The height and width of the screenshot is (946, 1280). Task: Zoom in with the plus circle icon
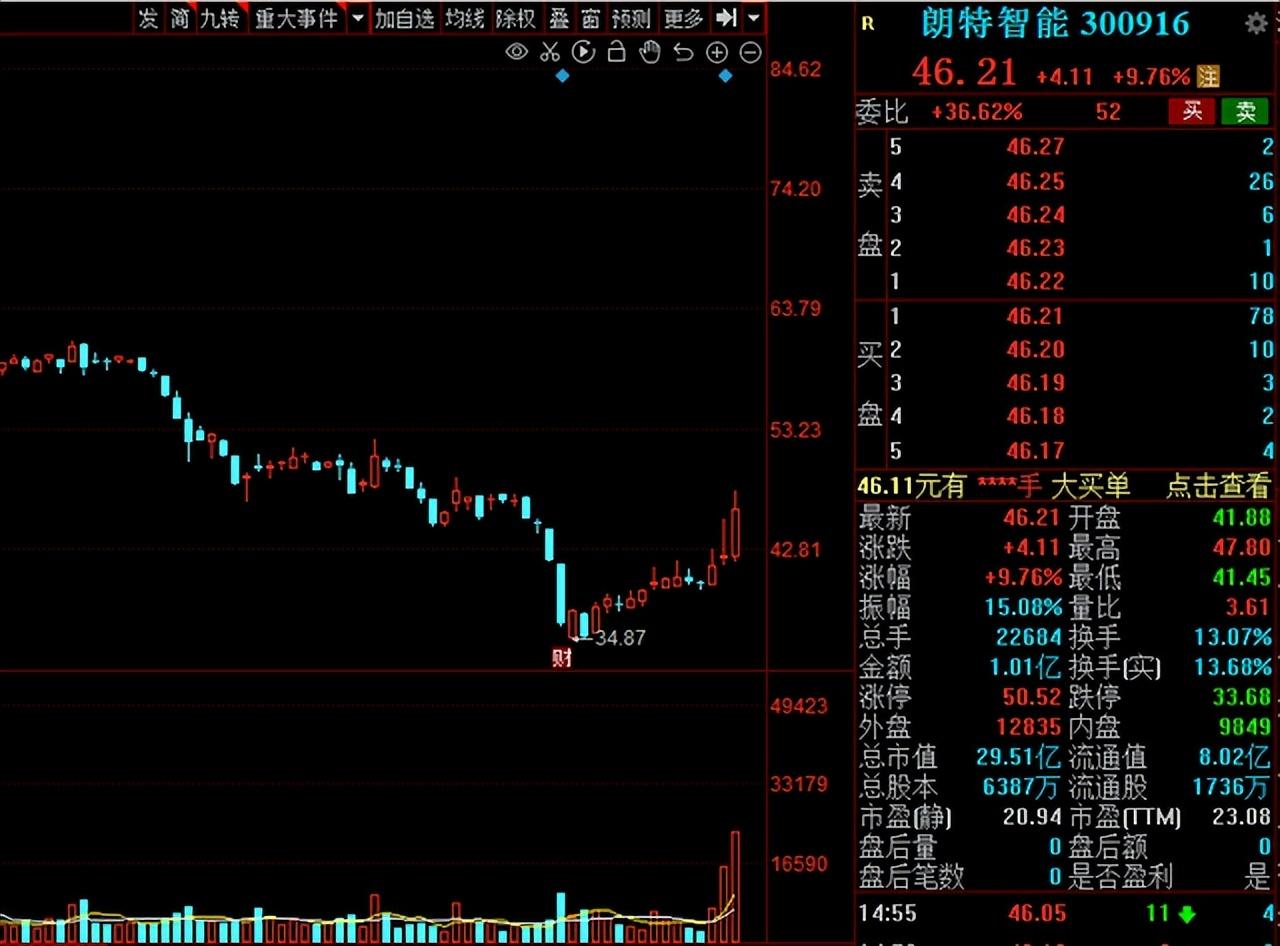point(717,53)
